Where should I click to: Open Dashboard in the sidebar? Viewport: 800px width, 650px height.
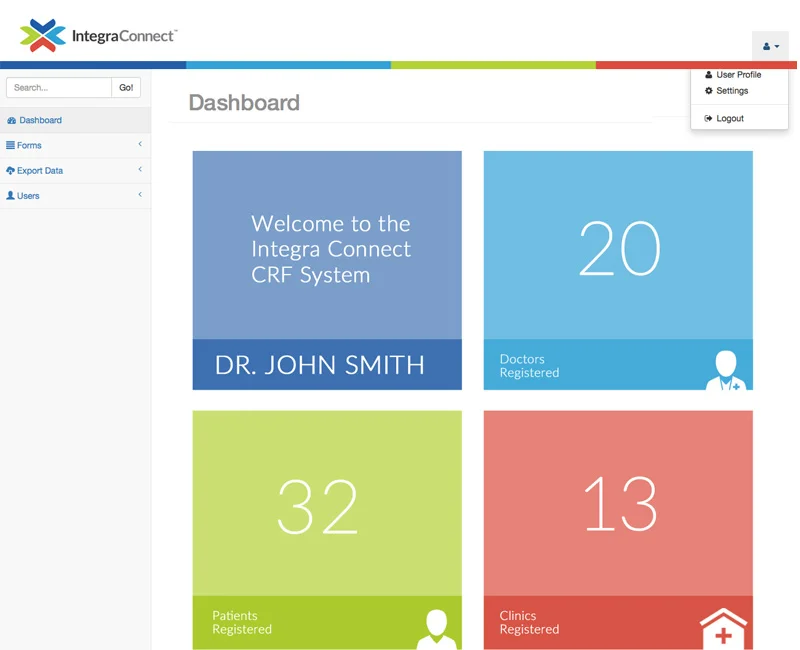(x=76, y=120)
